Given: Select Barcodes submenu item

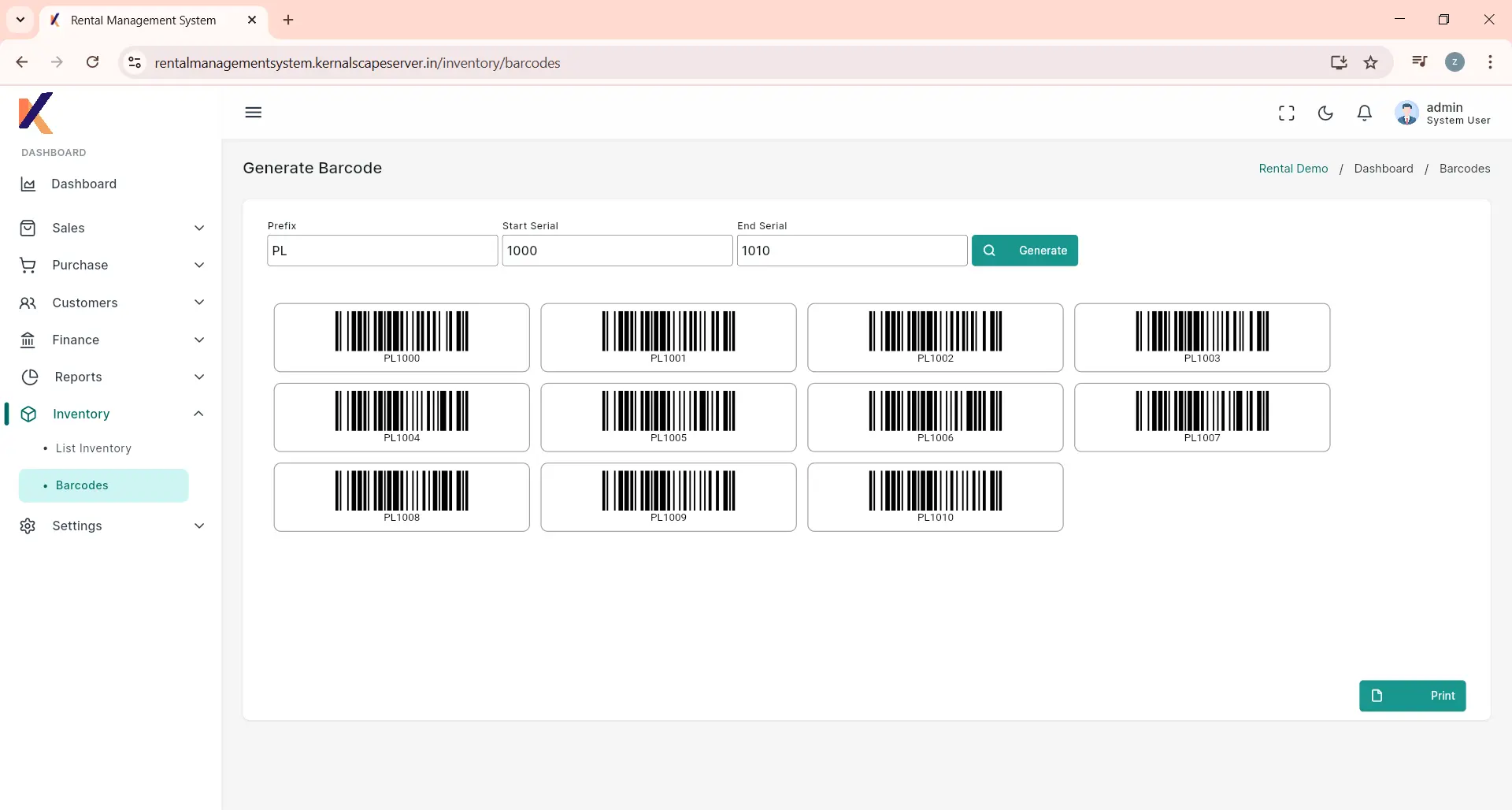Looking at the screenshot, I should [x=104, y=485].
